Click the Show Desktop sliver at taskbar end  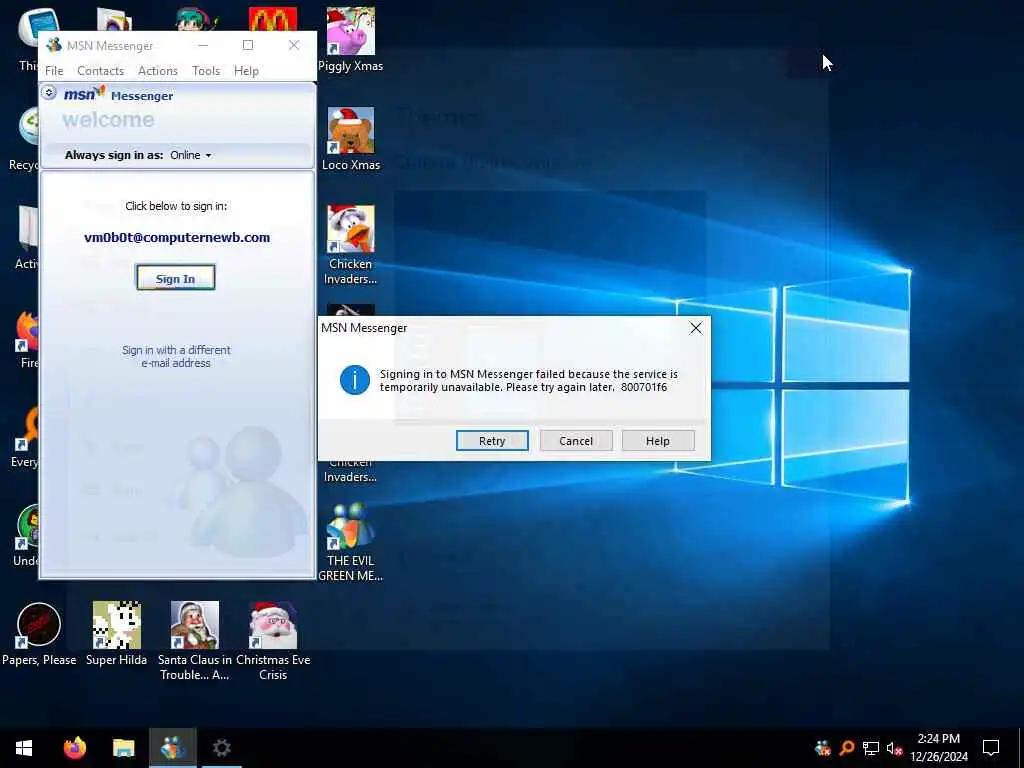(x=1020, y=748)
